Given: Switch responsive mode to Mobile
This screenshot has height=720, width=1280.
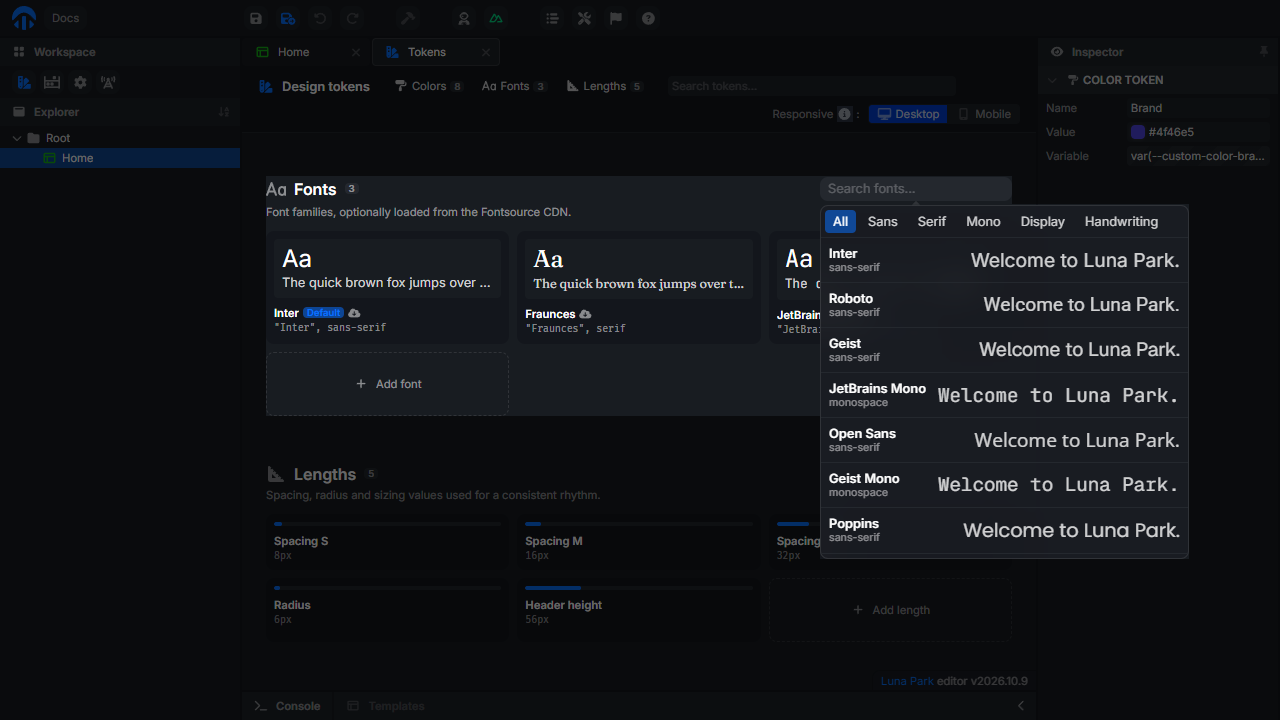Looking at the screenshot, I should 984,114.
